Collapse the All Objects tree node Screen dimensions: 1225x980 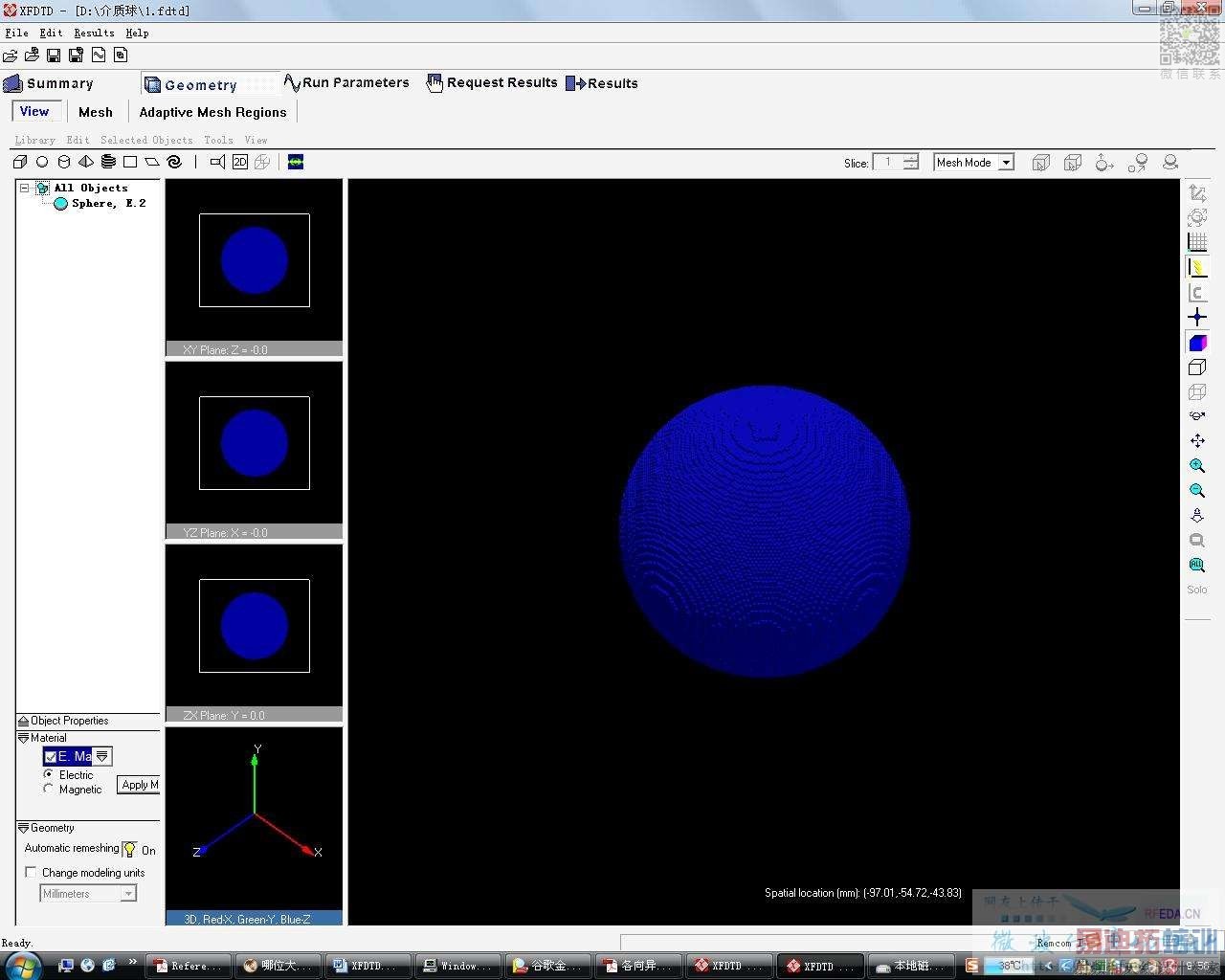tap(25, 189)
